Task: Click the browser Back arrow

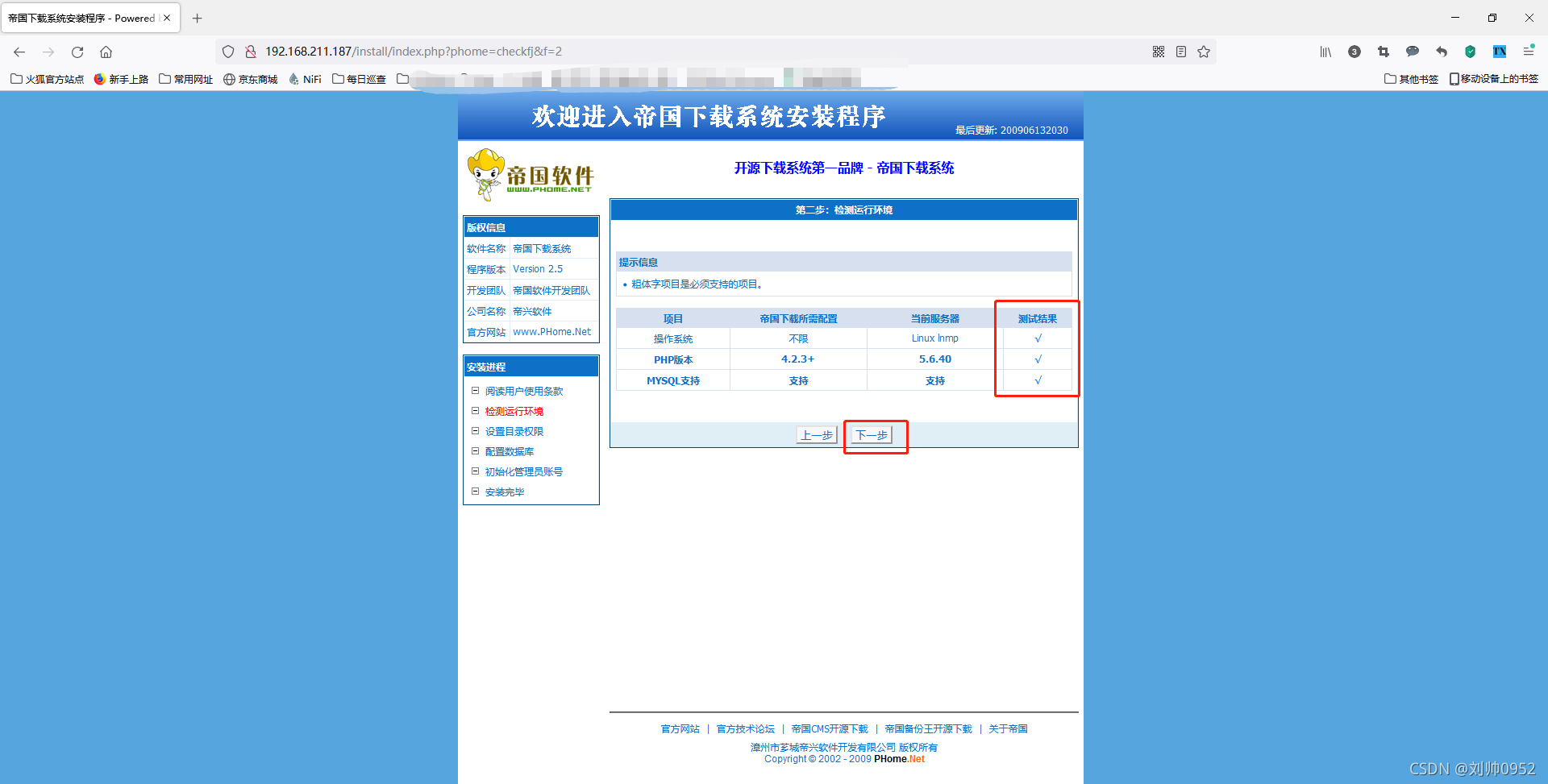Action: point(19,52)
